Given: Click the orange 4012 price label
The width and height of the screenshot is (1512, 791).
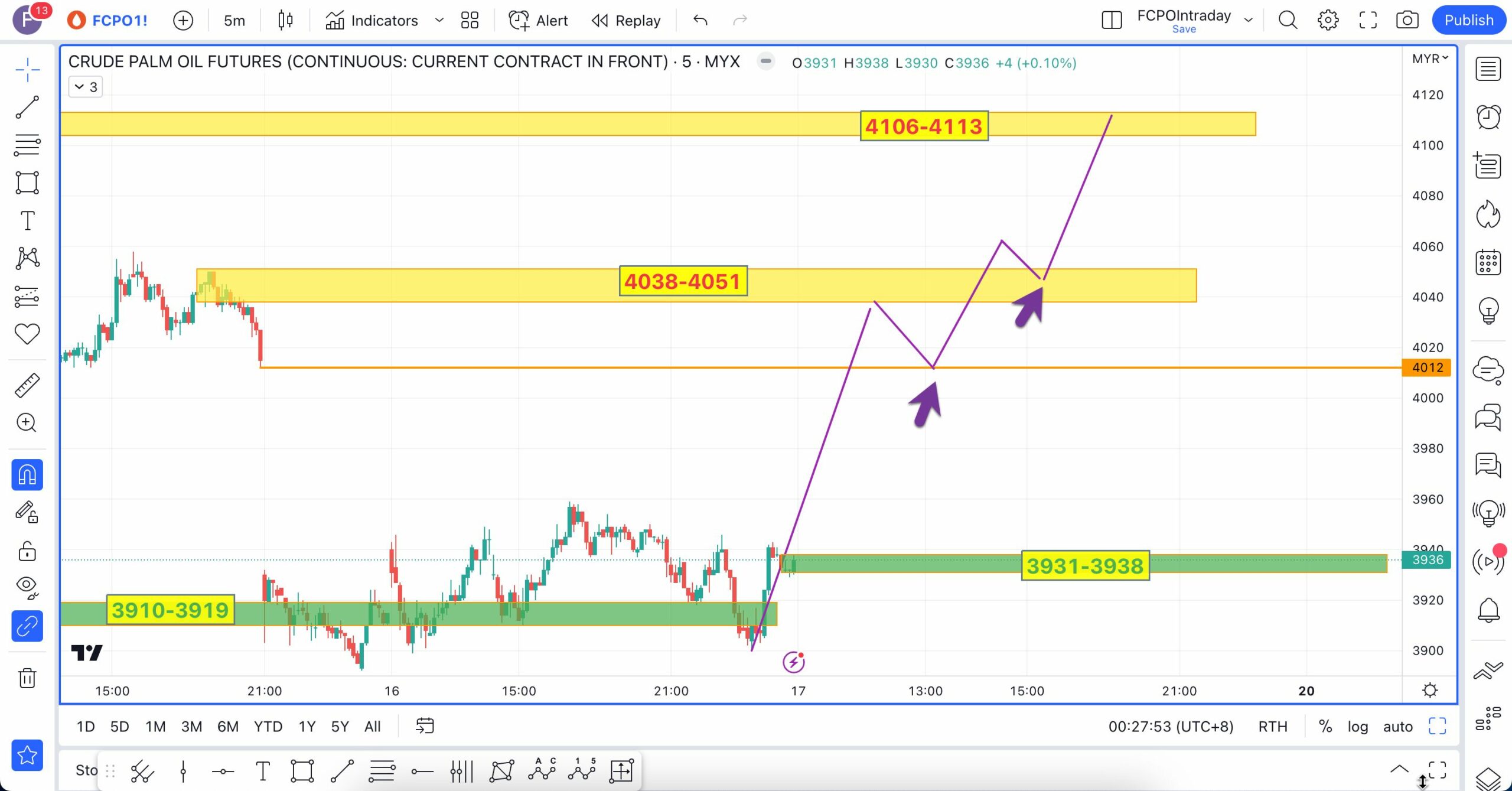Looking at the screenshot, I should [1426, 367].
